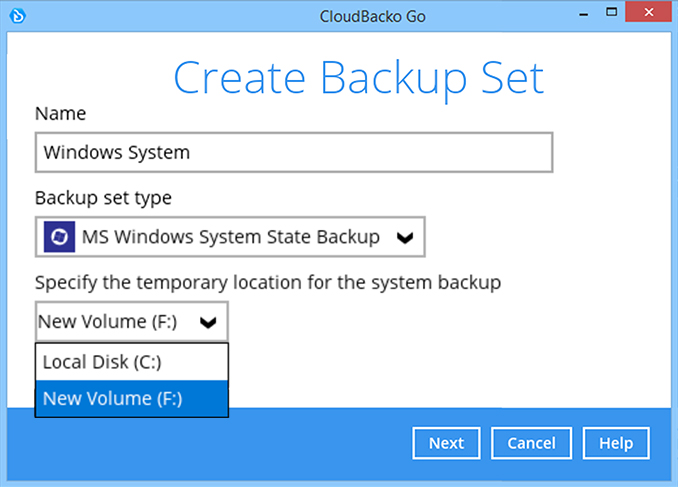The width and height of the screenshot is (678, 487).
Task: Collapse the temporary location dropdown arrow
Action: [208, 322]
